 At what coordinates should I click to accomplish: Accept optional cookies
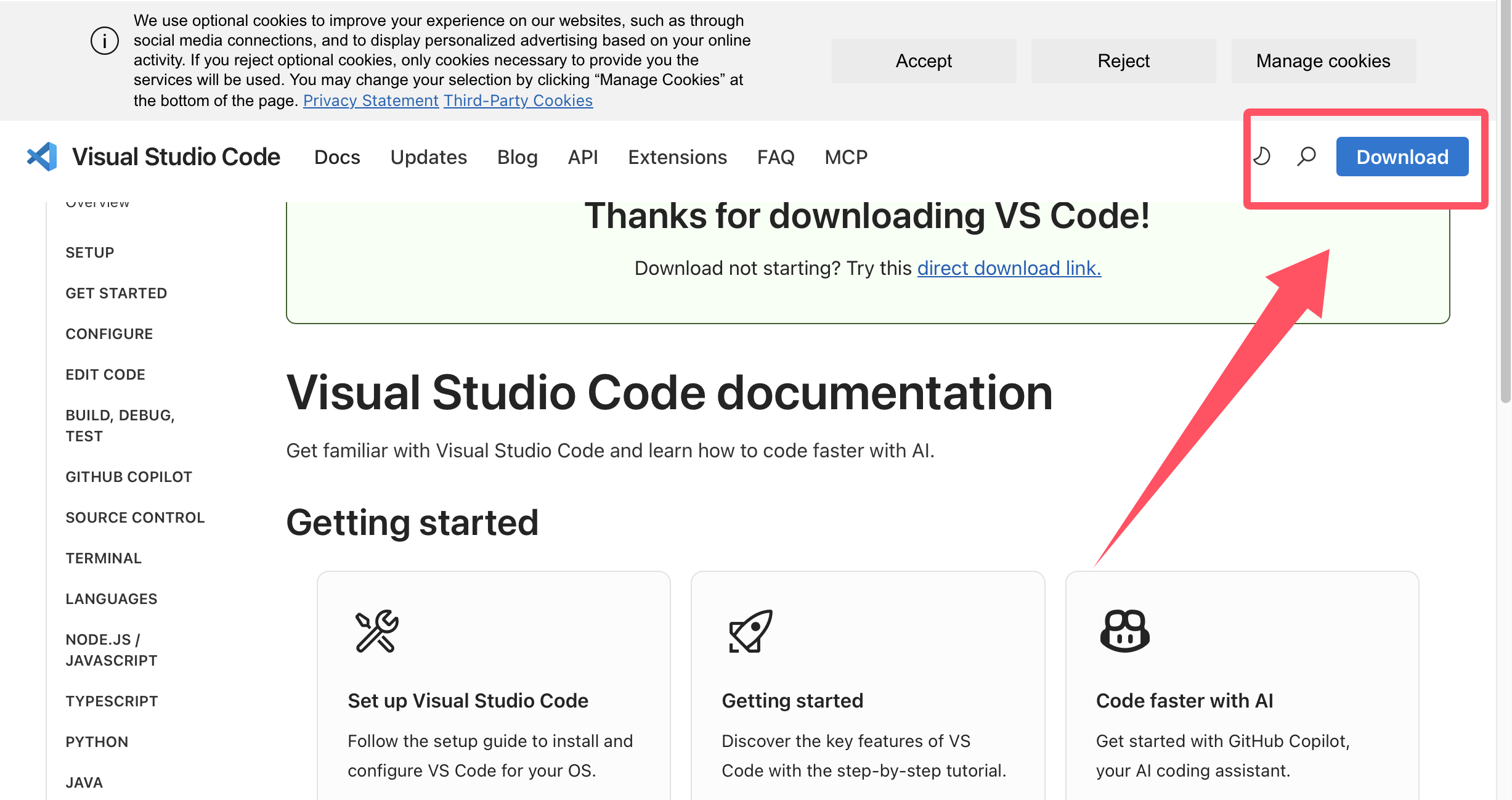(x=924, y=61)
